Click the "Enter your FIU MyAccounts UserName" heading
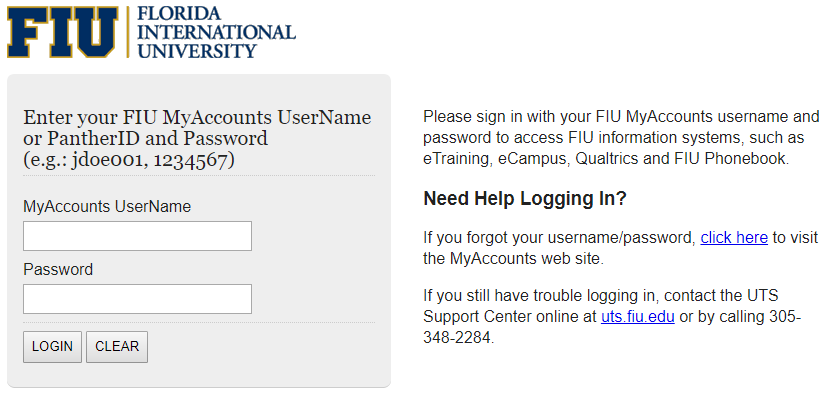 point(197,117)
